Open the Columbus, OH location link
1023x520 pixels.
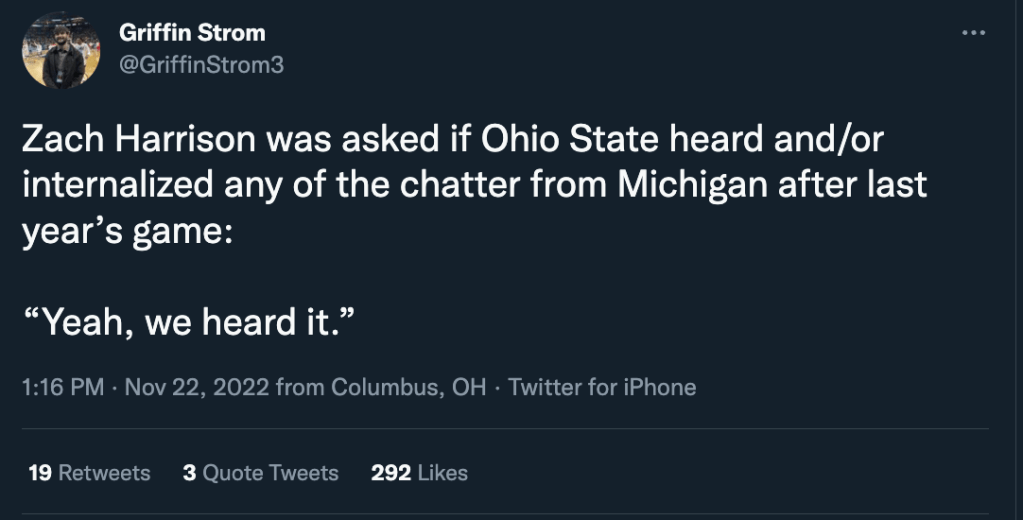coord(409,387)
